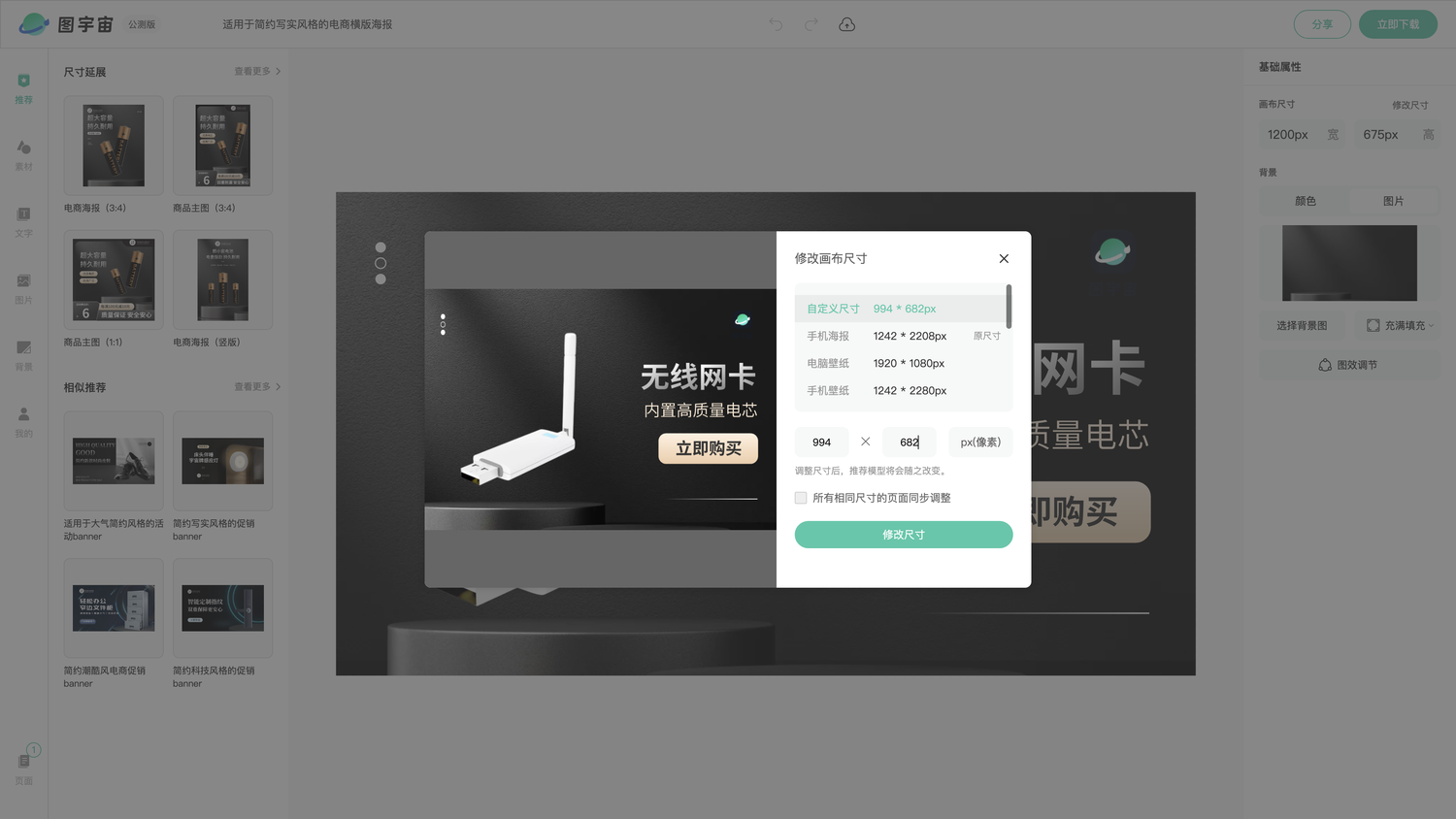Click the 图效调节 effect icon
The width and height of the screenshot is (1456, 819).
tap(1325, 365)
